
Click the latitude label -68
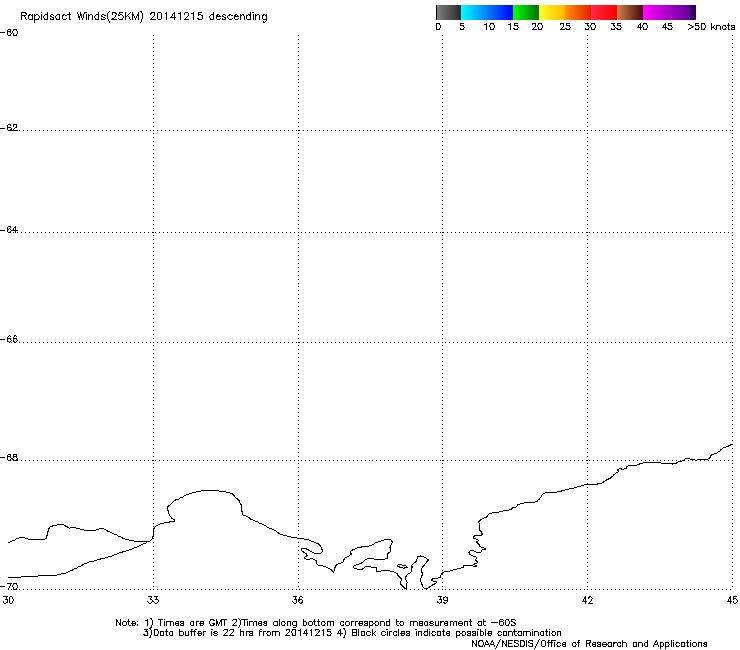(9, 458)
